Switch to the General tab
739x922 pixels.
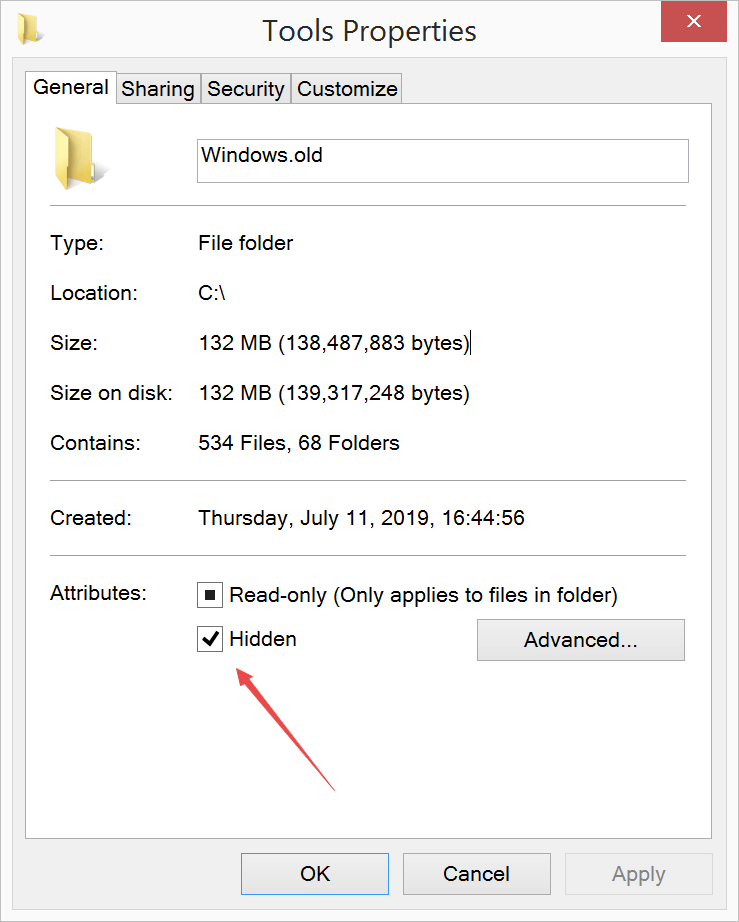pyautogui.click(x=71, y=87)
